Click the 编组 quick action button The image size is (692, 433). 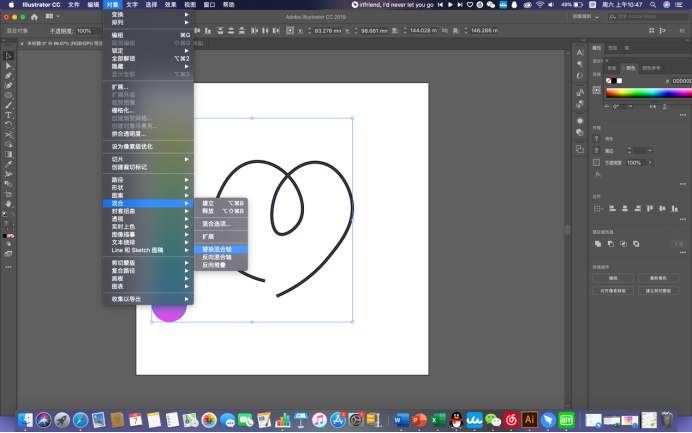coord(614,277)
